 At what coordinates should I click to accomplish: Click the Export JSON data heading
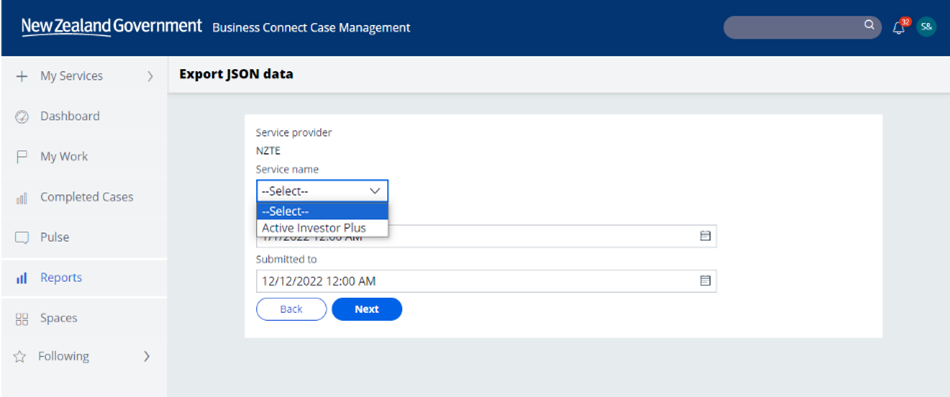coord(236,75)
